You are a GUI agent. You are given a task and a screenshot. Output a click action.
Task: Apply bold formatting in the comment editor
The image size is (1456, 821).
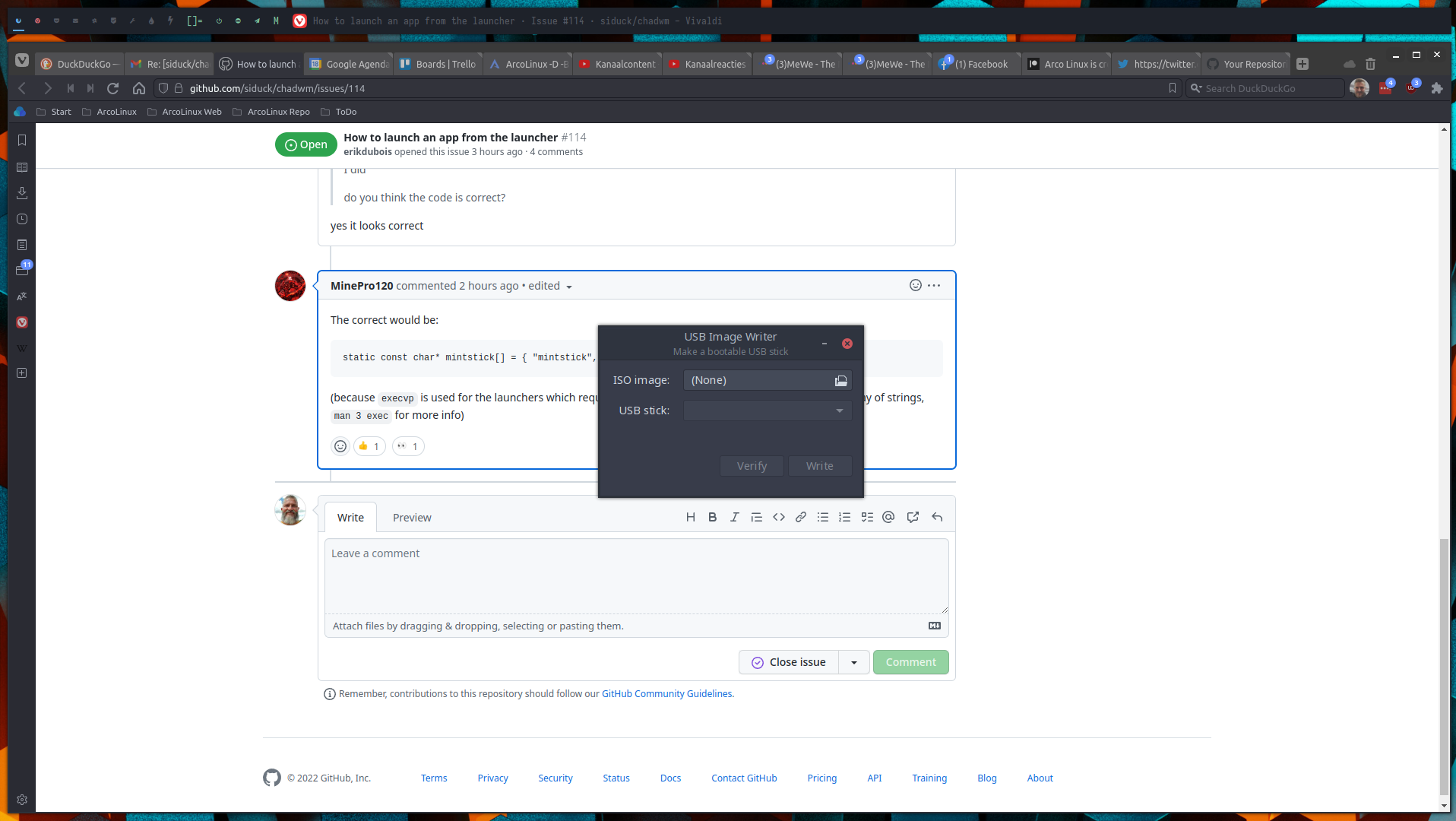point(712,517)
